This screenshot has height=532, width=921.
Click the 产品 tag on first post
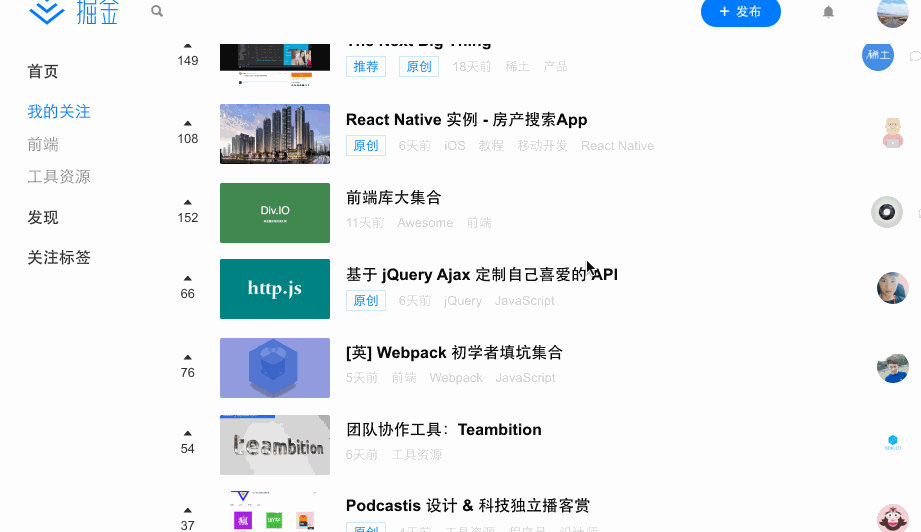555,66
